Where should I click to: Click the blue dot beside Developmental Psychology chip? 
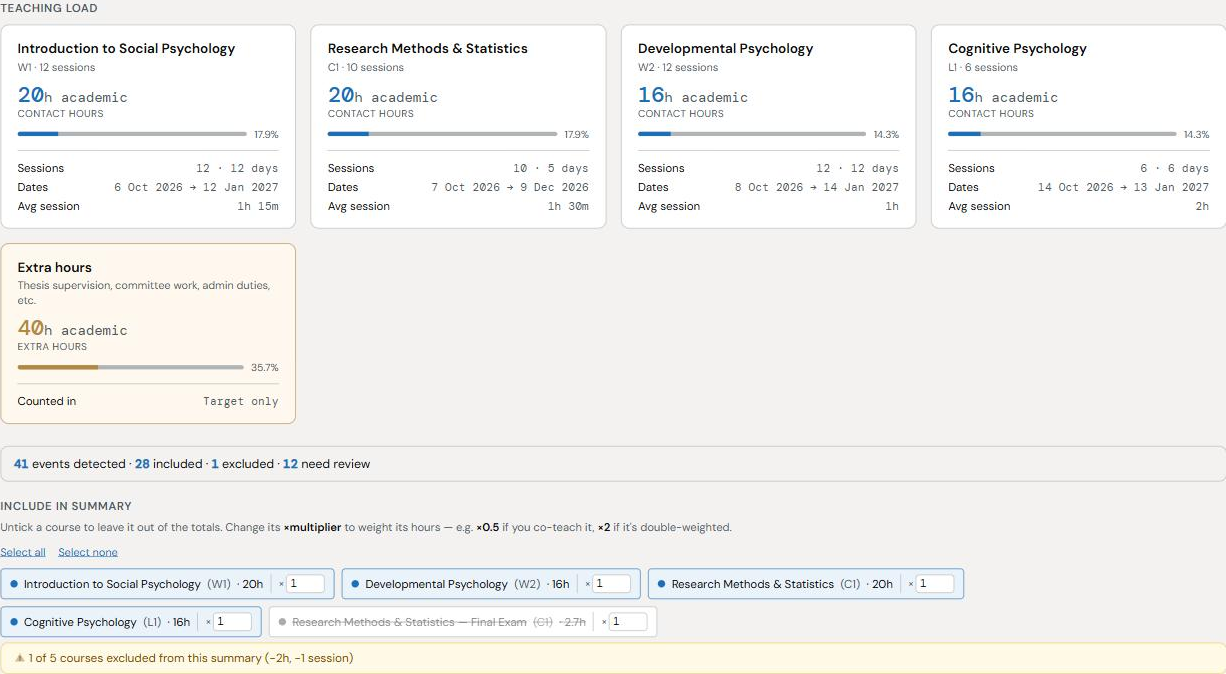(355, 584)
